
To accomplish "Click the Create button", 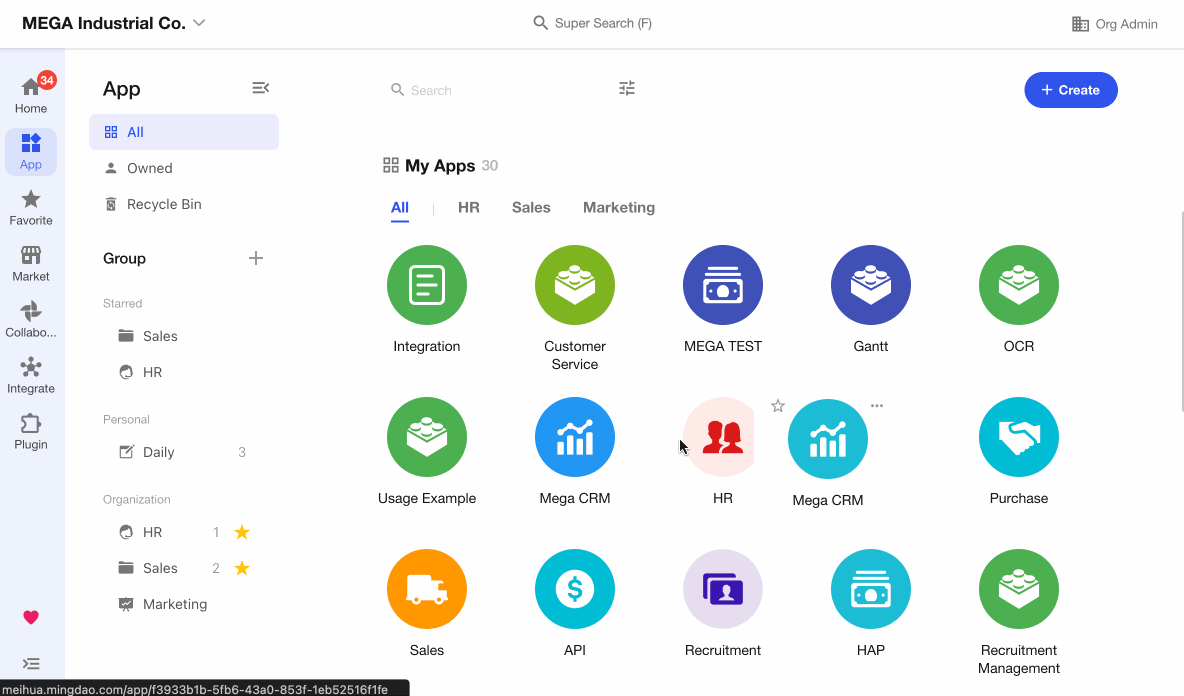I will [1070, 90].
